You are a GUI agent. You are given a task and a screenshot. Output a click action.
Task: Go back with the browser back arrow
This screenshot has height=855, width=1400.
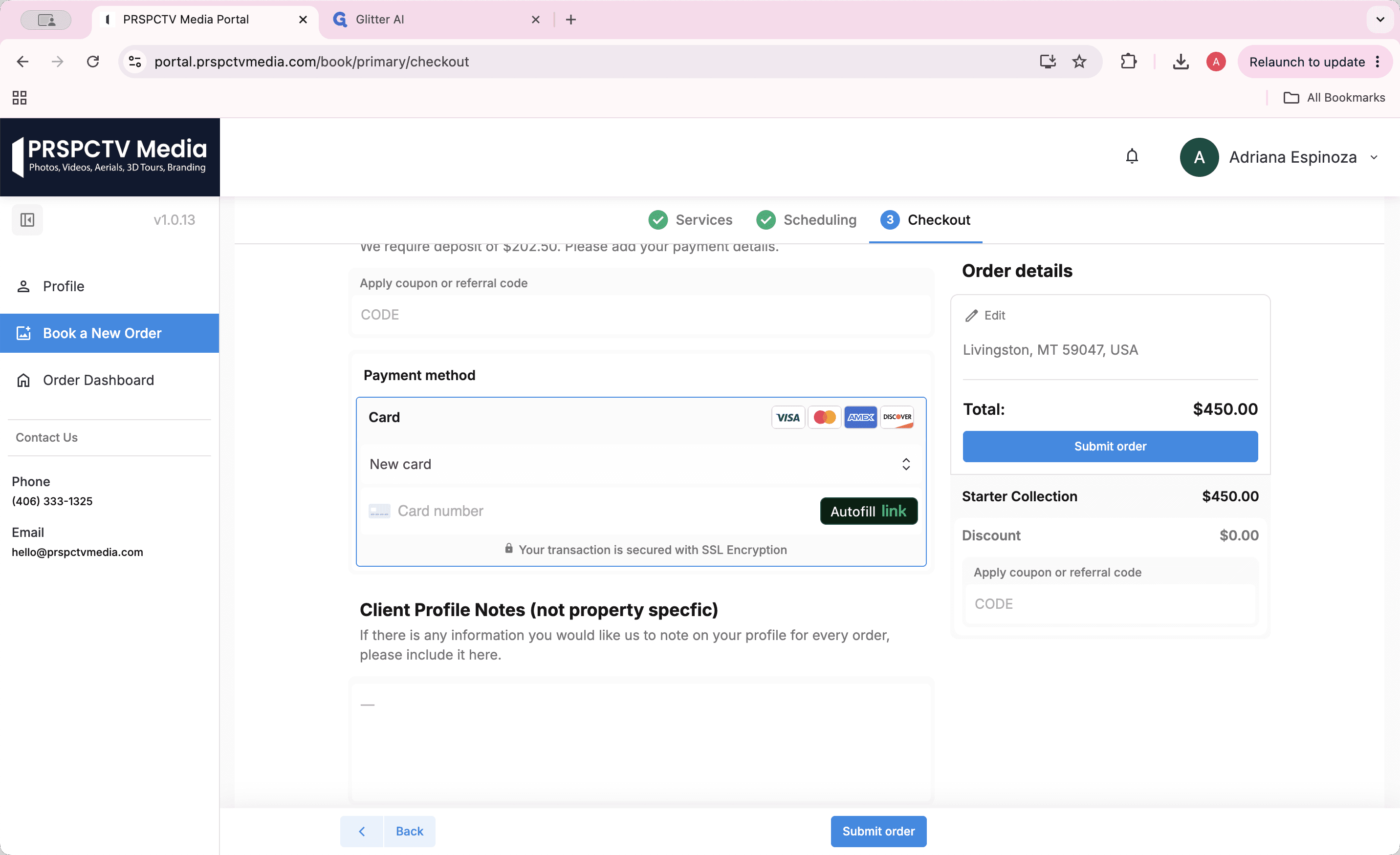(x=22, y=61)
